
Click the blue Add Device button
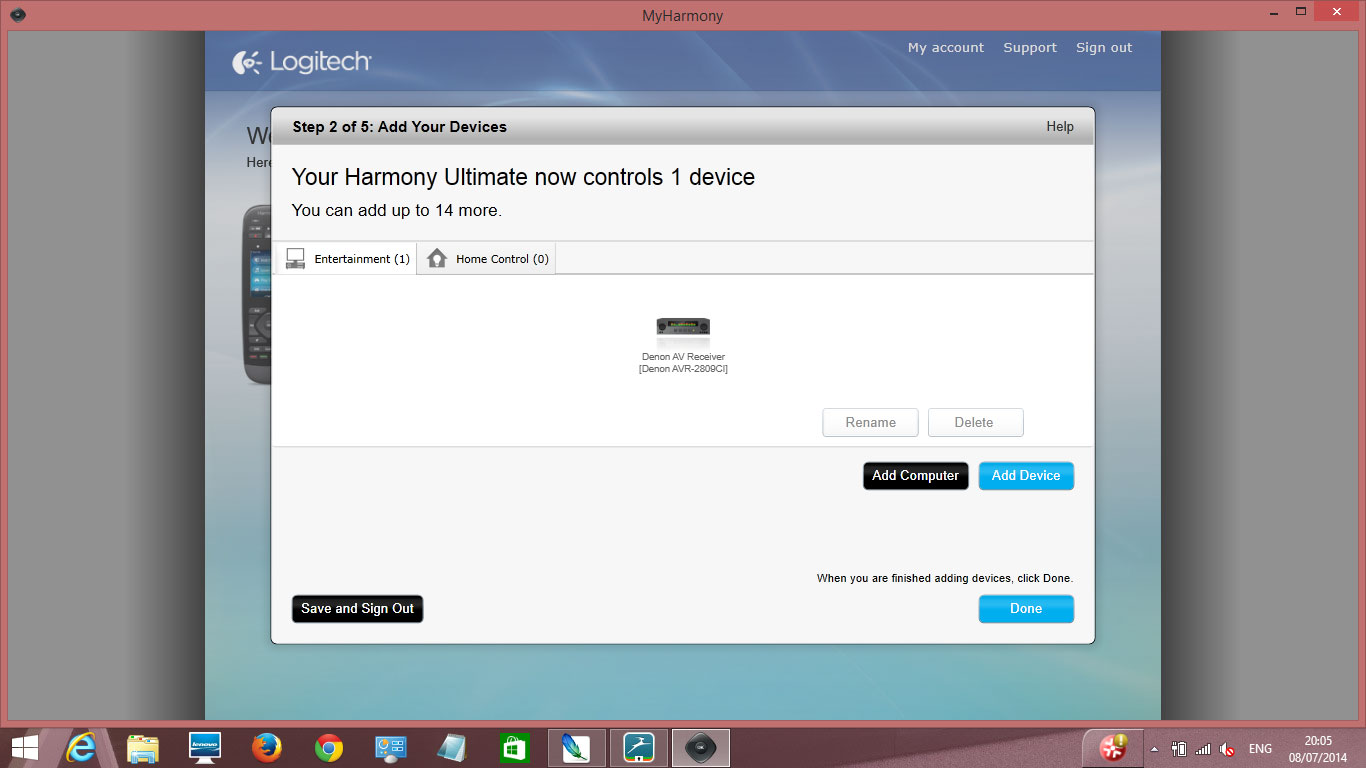coord(1026,476)
